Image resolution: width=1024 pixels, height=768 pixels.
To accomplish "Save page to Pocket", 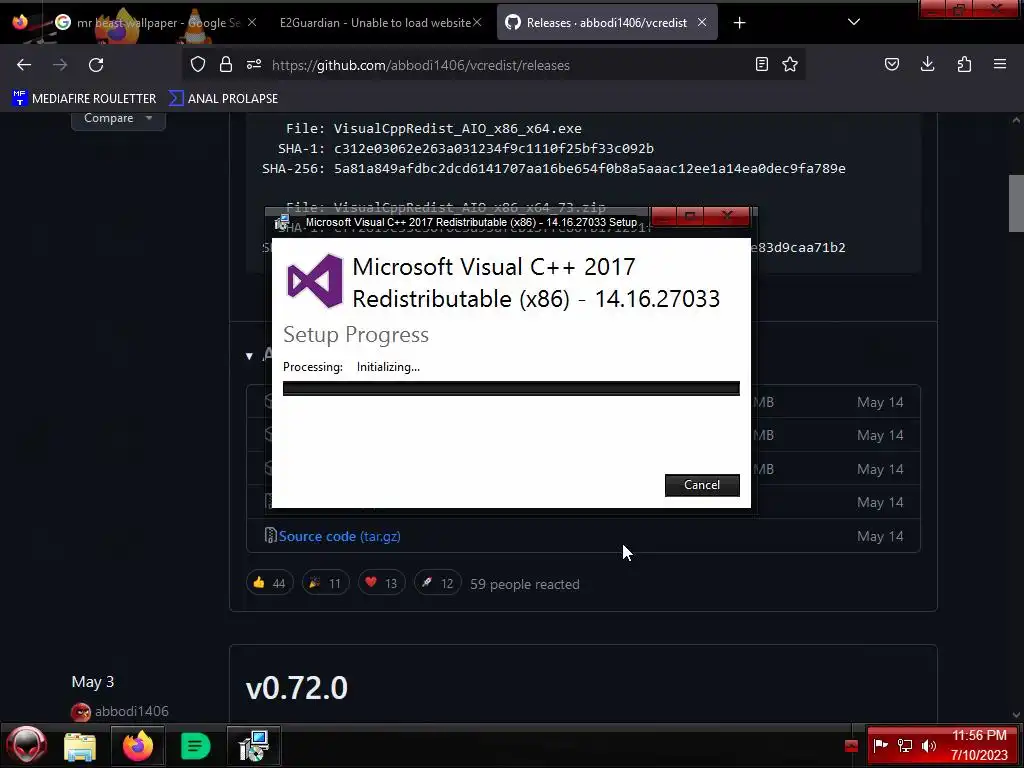I will (x=892, y=65).
